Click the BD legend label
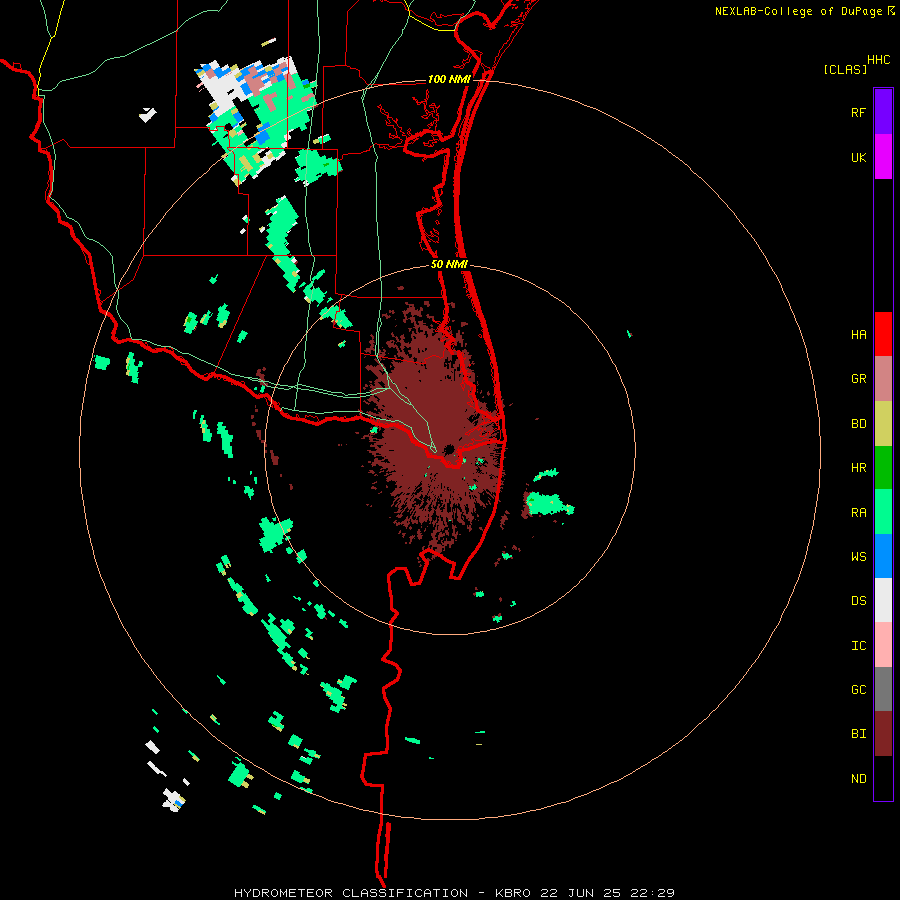This screenshot has height=900, width=900. (x=858, y=424)
